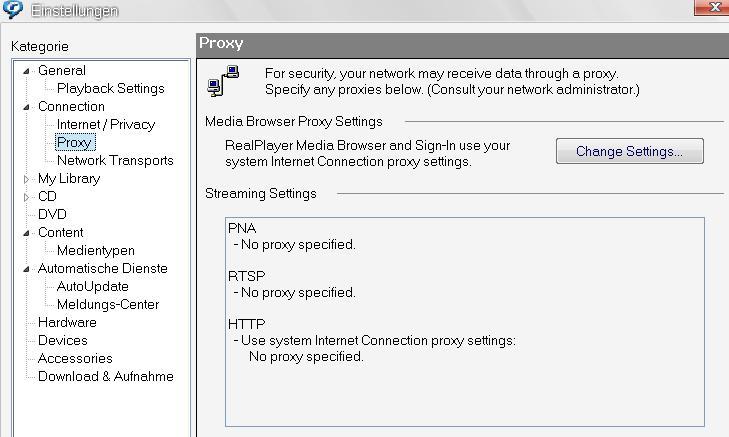The height and width of the screenshot is (437, 729).
Task: Open Meldungs-Center settings
Action: (x=108, y=305)
